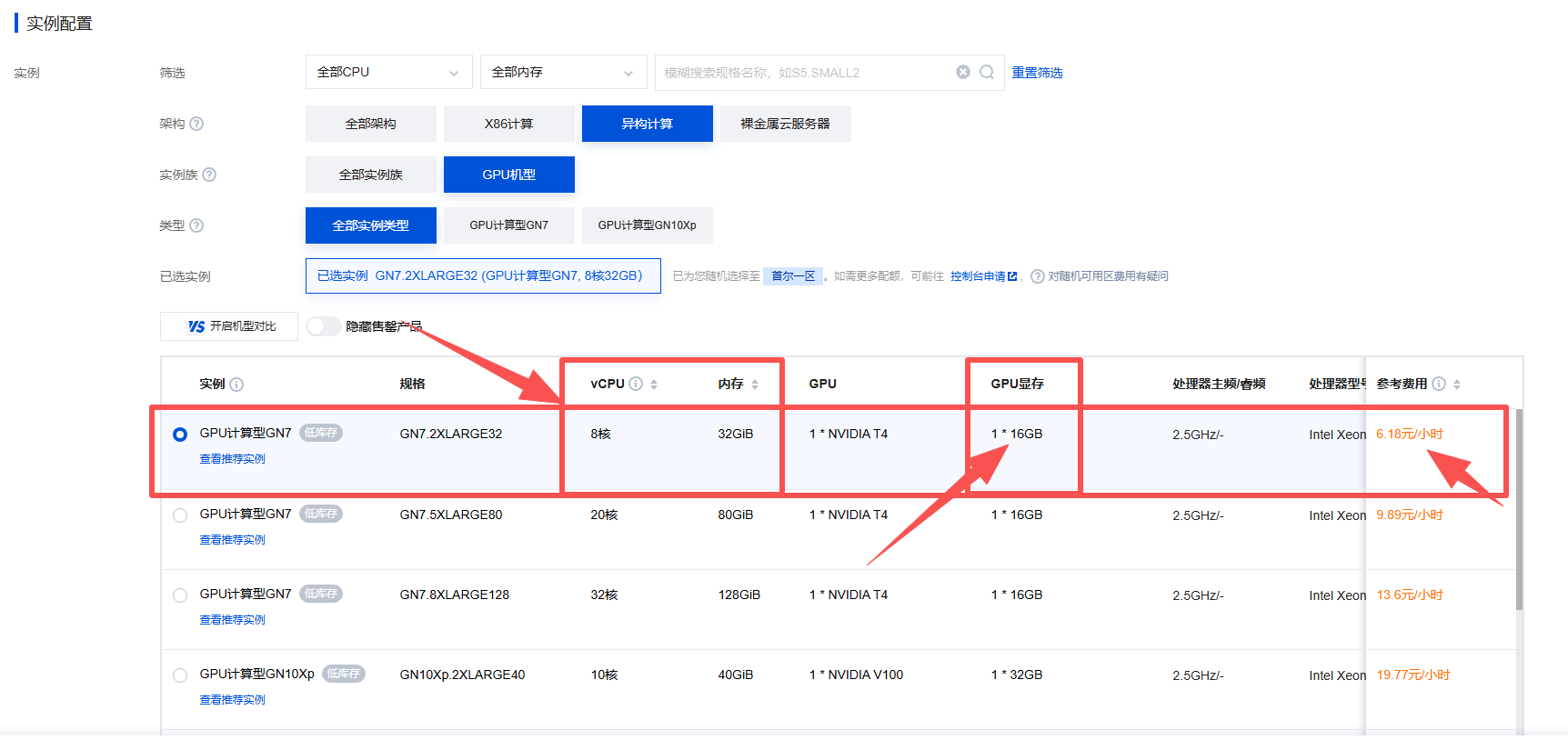Click the external link icon after 控制台申请

coord(1012,276)
